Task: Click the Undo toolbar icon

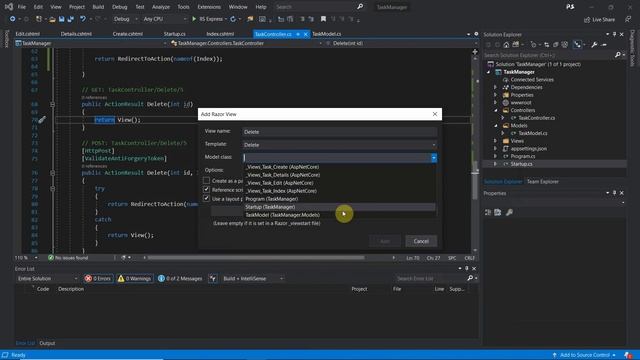Action: [x=83, y=19]
